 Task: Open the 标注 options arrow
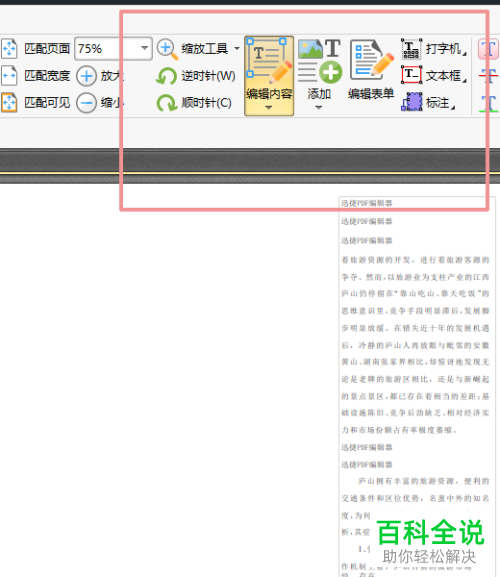point(453,107)
